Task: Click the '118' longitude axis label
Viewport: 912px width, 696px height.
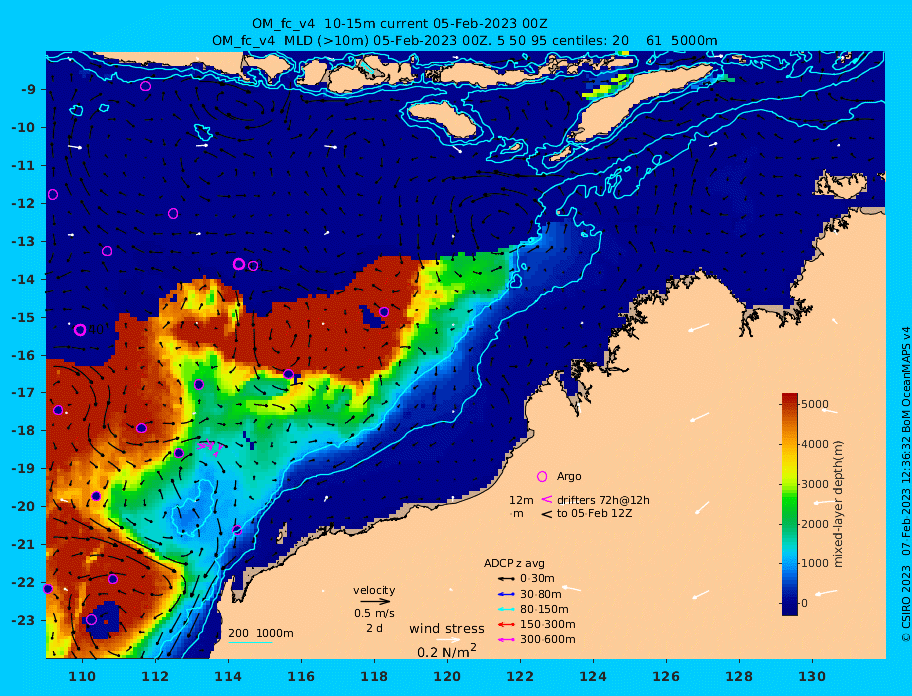Action: pos(375,676)
